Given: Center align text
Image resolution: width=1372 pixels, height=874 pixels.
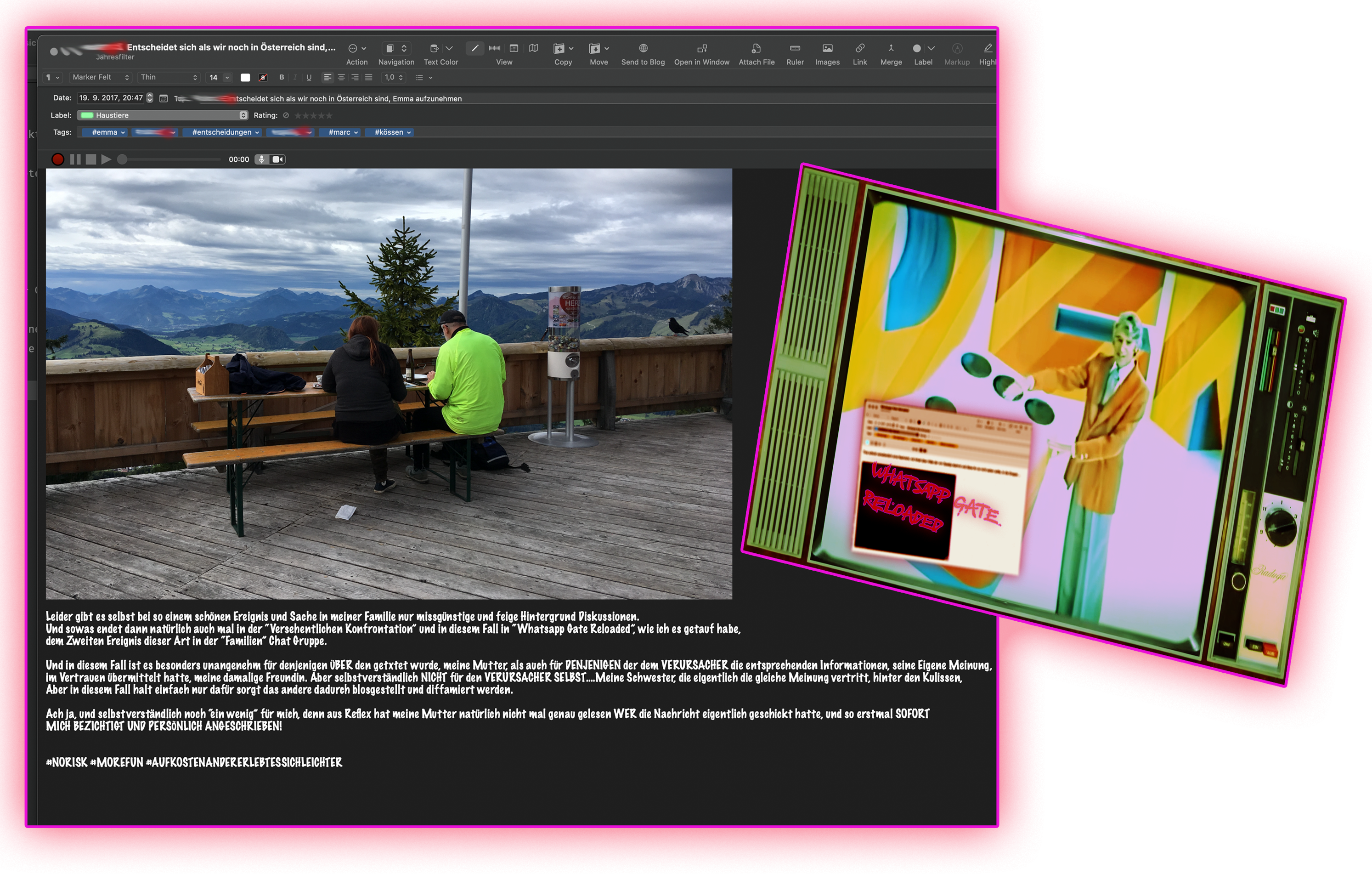Looking at the screenshot, I should tap(341, 78).
